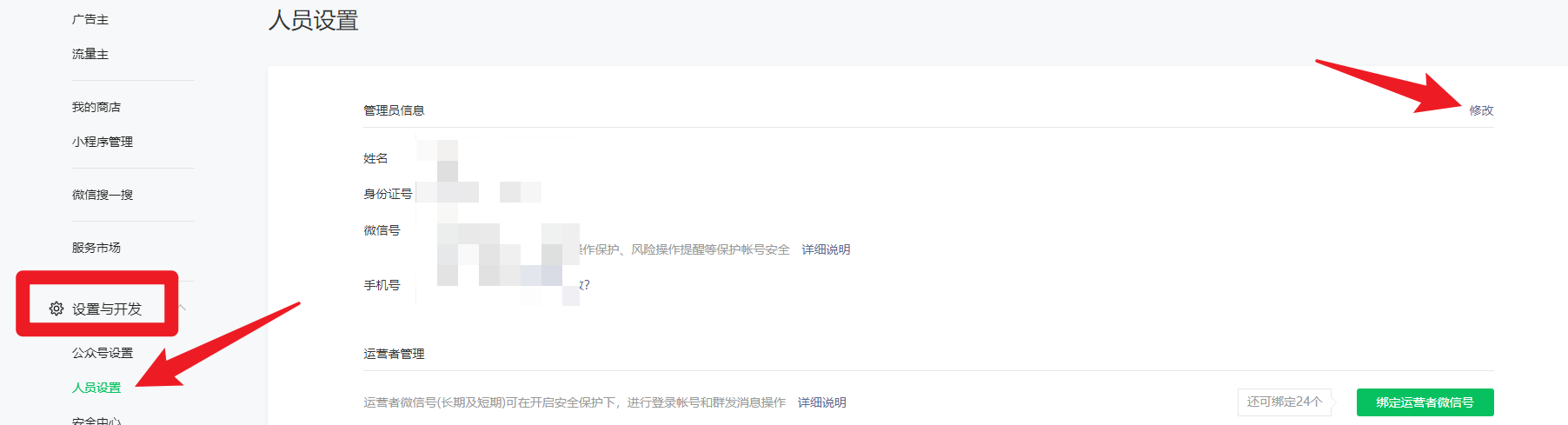Open 服务市场 in the sidebar
Image resolution: width=1568 pixels, height=425 pixels.
(96, 248)
